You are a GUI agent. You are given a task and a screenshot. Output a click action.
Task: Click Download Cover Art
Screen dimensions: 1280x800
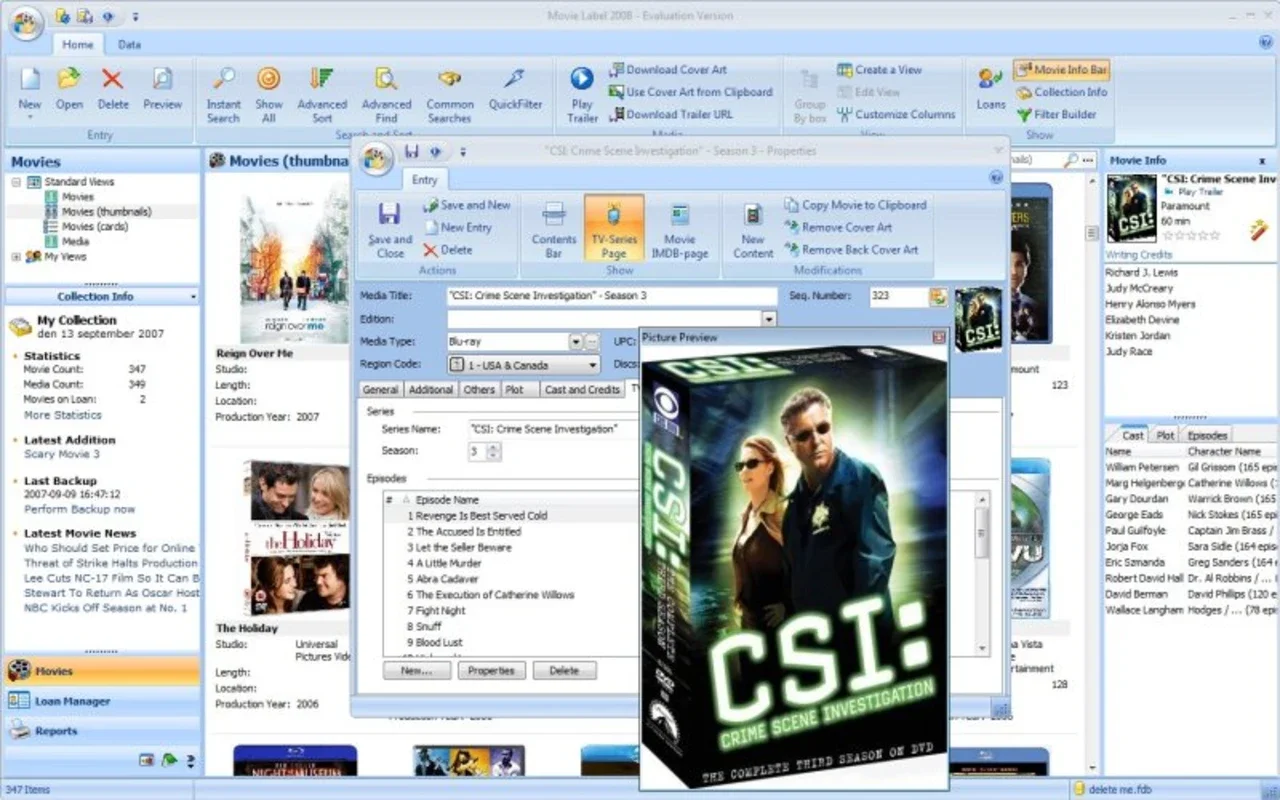click(x=668, y=70)
